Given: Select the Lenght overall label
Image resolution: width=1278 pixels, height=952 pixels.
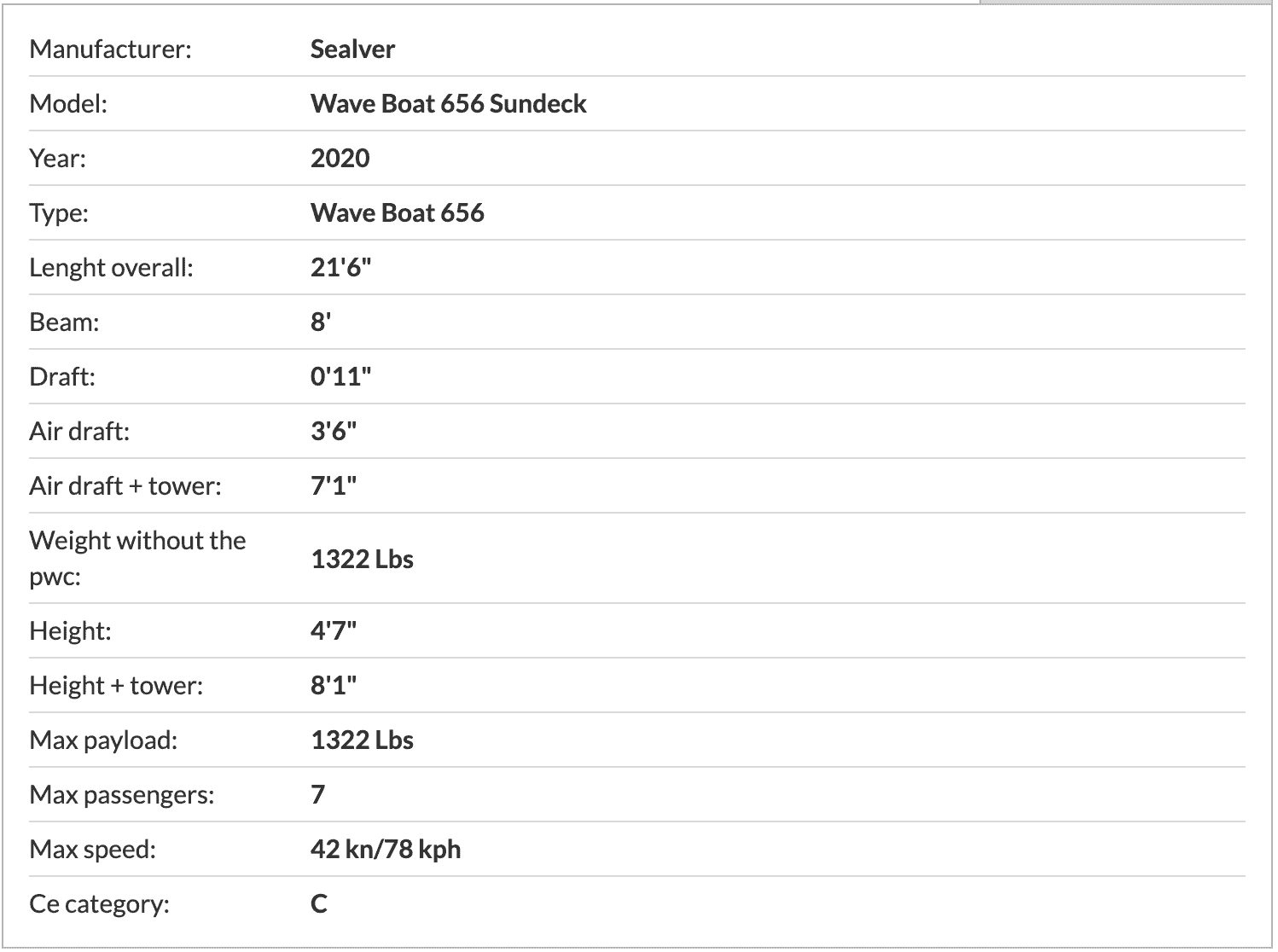Looking at the screenshot, I should click(x=111, y=267).
